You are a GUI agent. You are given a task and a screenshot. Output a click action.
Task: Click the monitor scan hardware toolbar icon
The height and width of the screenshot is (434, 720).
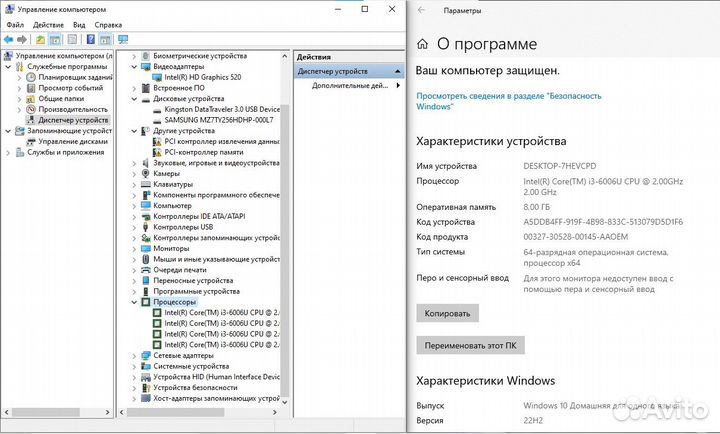point(123,40)
